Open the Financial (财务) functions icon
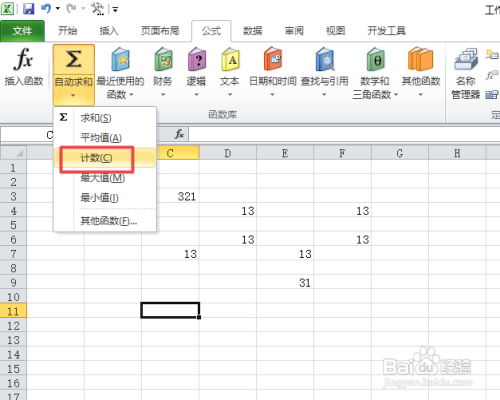Screen dimensions: 500x400 (163, 59)
